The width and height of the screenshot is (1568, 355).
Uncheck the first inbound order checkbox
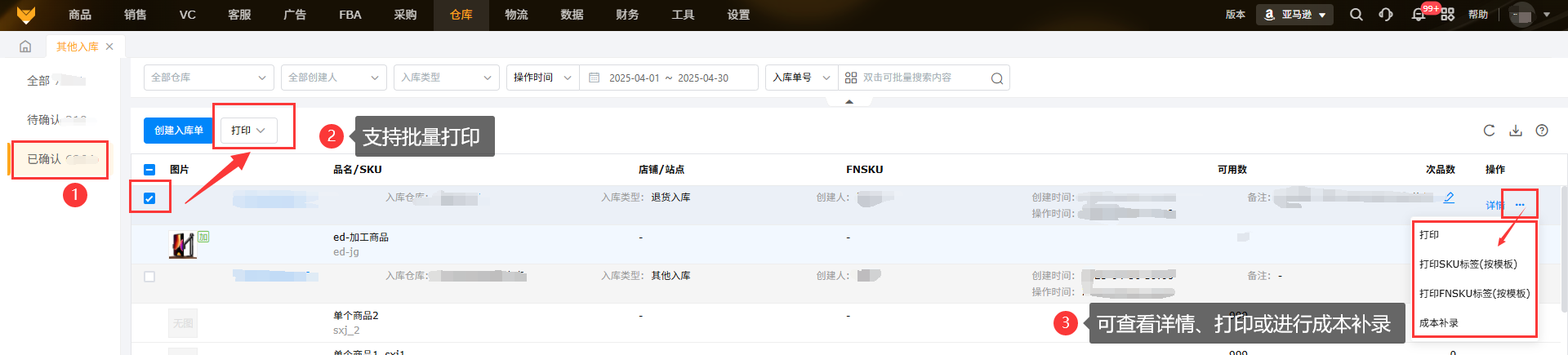[149, 198]
